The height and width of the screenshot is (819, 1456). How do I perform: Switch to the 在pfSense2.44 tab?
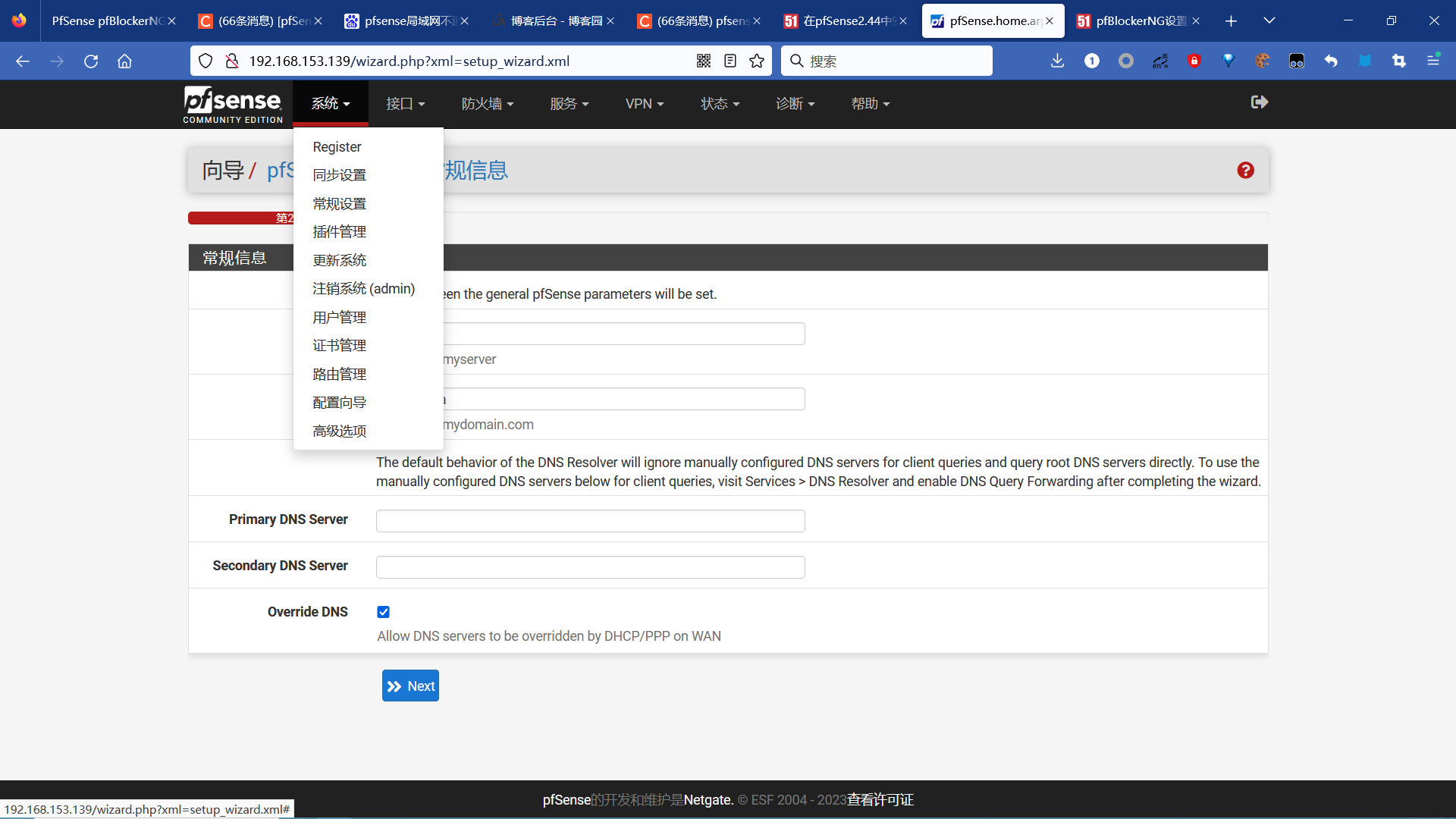(x=844, y=21)
